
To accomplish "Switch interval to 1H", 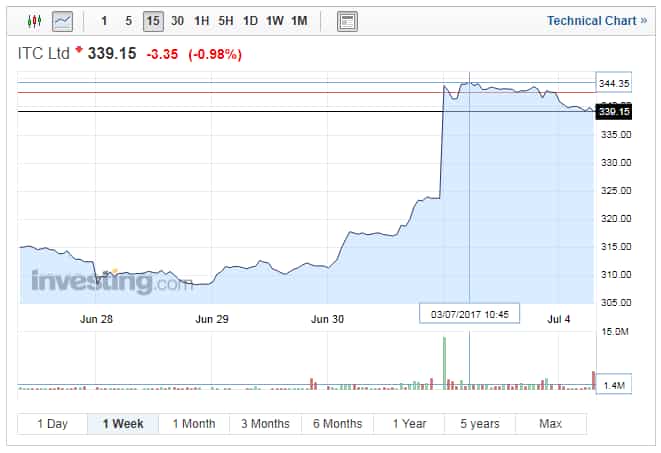I will point(202,21).
